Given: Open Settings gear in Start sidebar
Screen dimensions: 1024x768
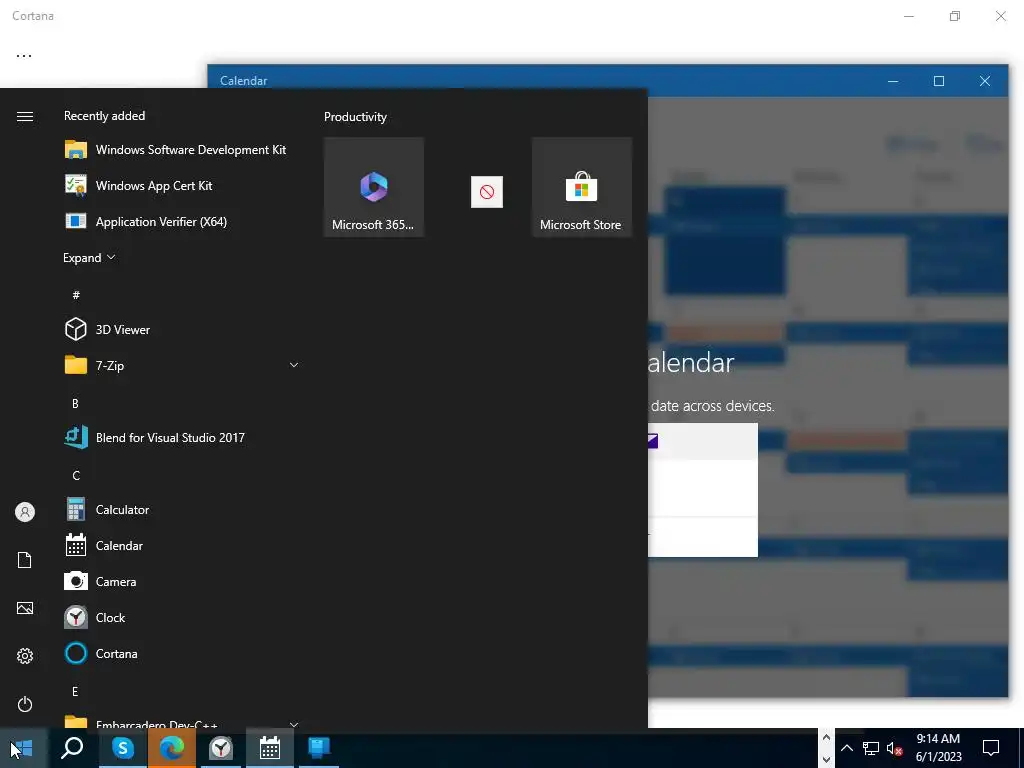Looking at the screenshot, I should pos(25,656).
